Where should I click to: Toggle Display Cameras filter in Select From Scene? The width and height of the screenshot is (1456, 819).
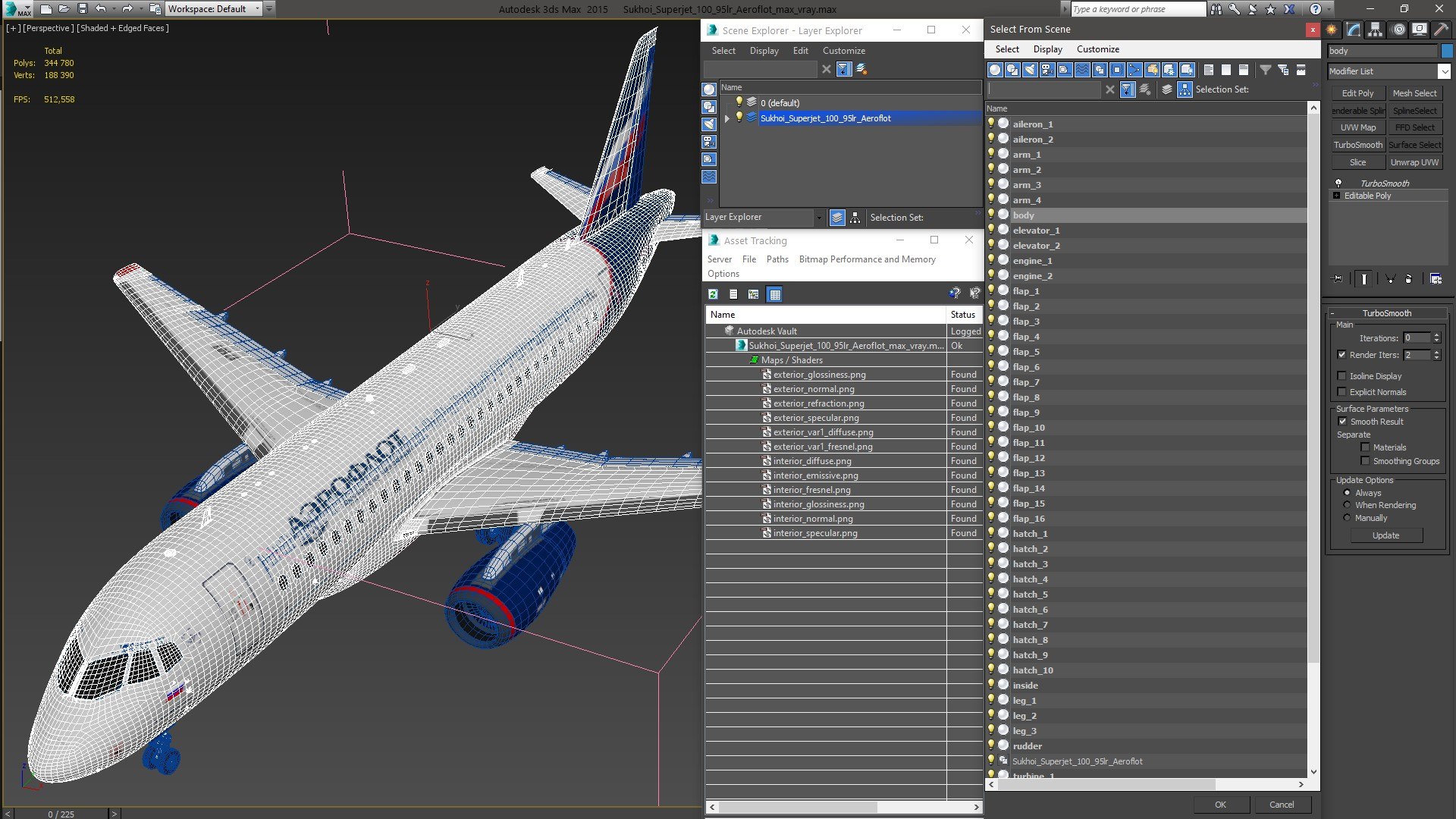click(1047, 70)
